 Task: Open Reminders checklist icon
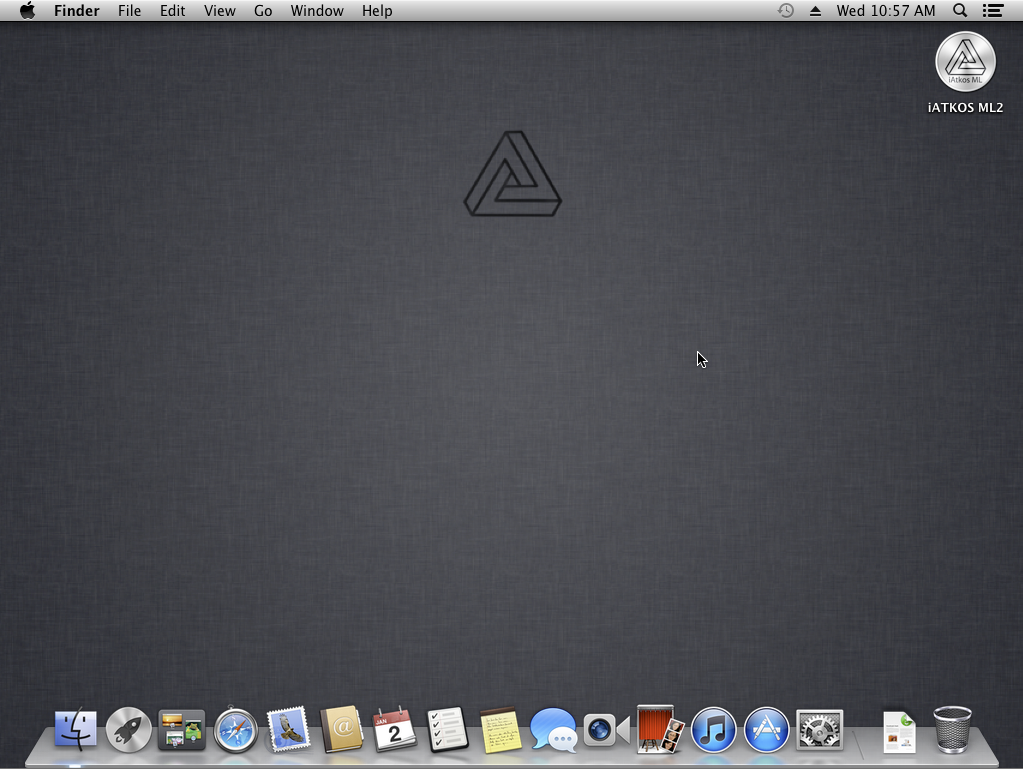tap(448, 729)
